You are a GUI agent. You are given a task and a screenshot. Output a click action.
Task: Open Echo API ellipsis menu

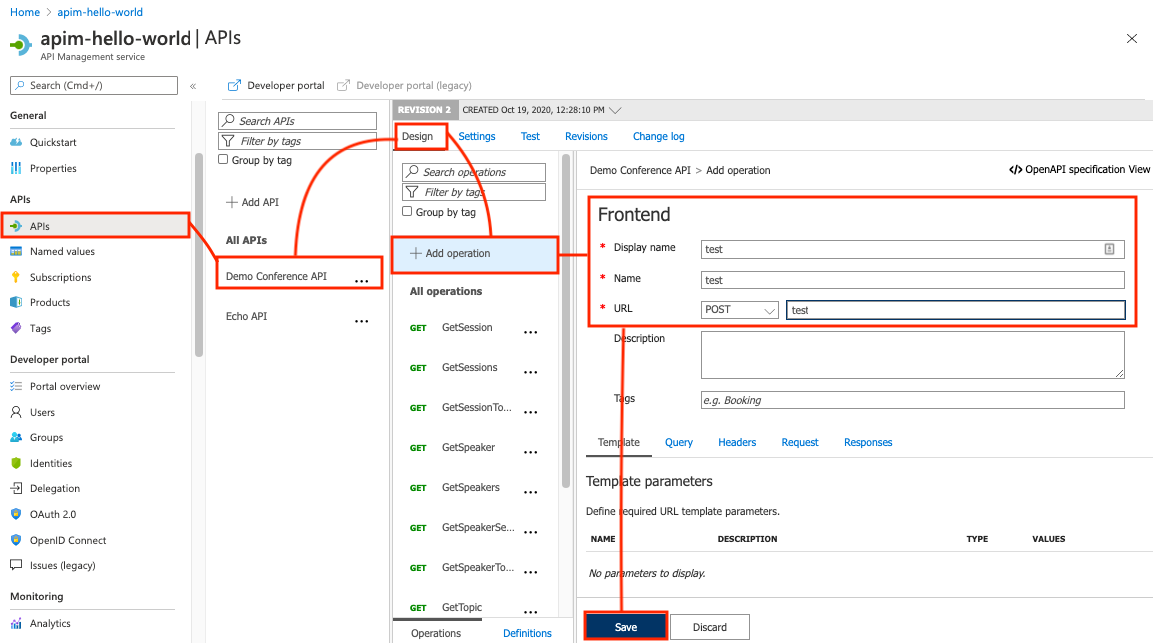(x=362, y=321)
